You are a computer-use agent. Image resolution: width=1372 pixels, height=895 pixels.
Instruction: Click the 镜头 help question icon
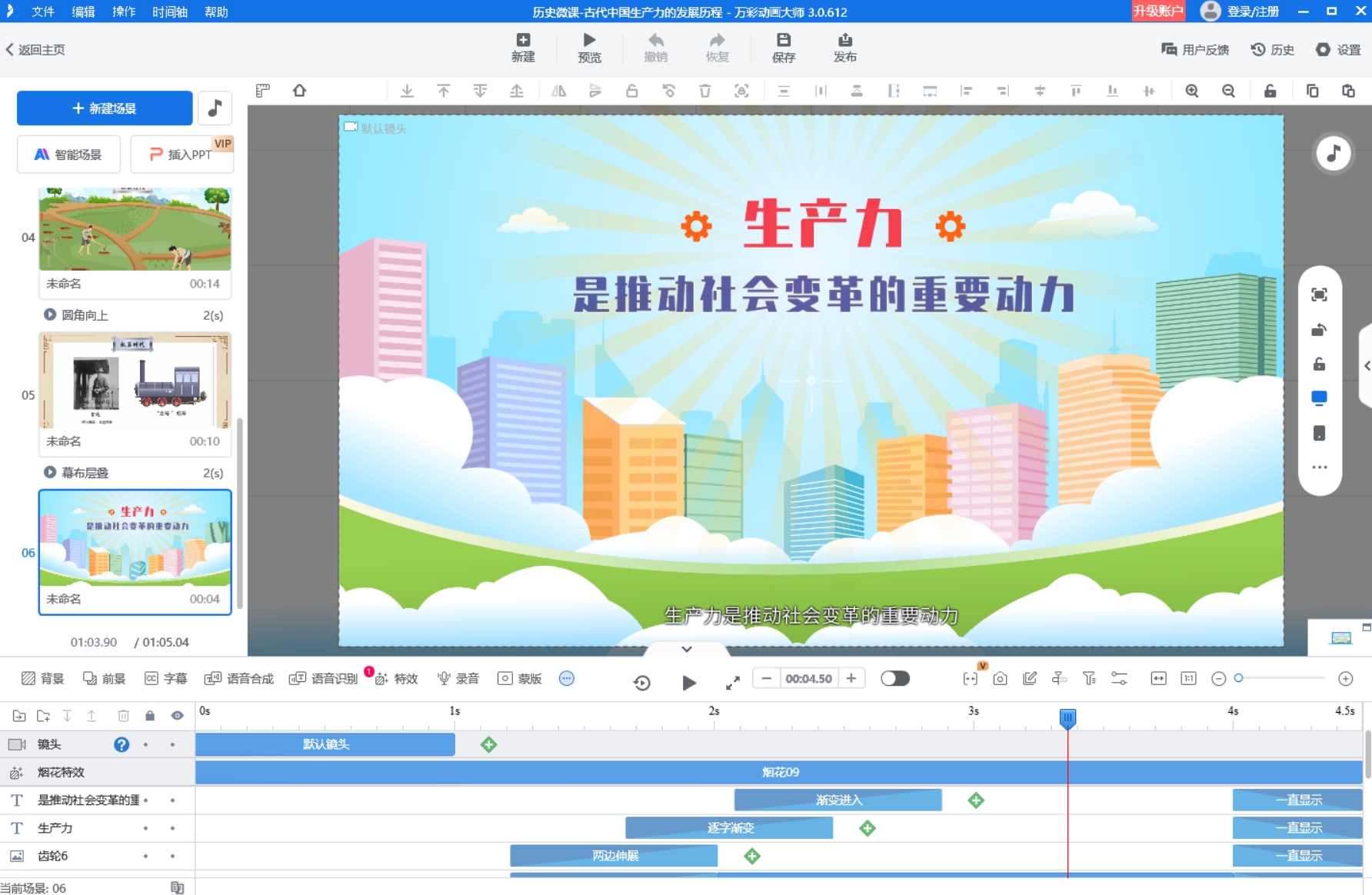[122, 744]
